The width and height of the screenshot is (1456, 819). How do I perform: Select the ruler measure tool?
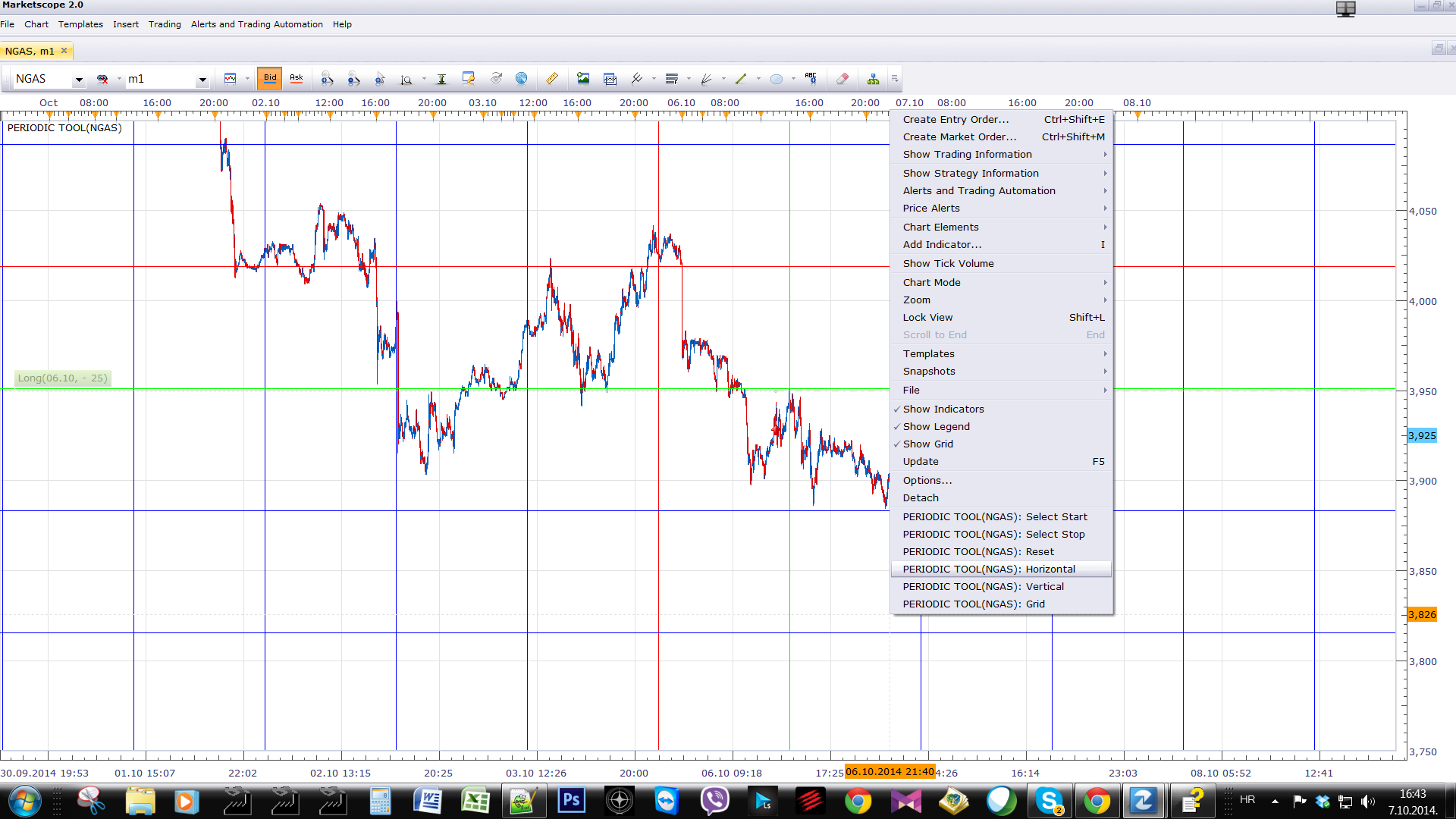(552, 78)
